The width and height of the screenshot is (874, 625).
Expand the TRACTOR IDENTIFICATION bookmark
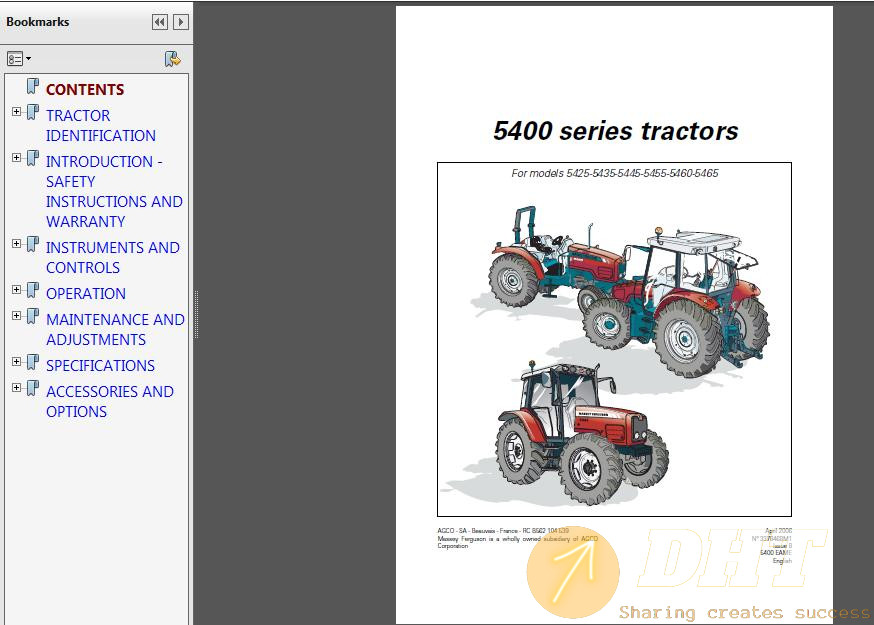point(17,112)
